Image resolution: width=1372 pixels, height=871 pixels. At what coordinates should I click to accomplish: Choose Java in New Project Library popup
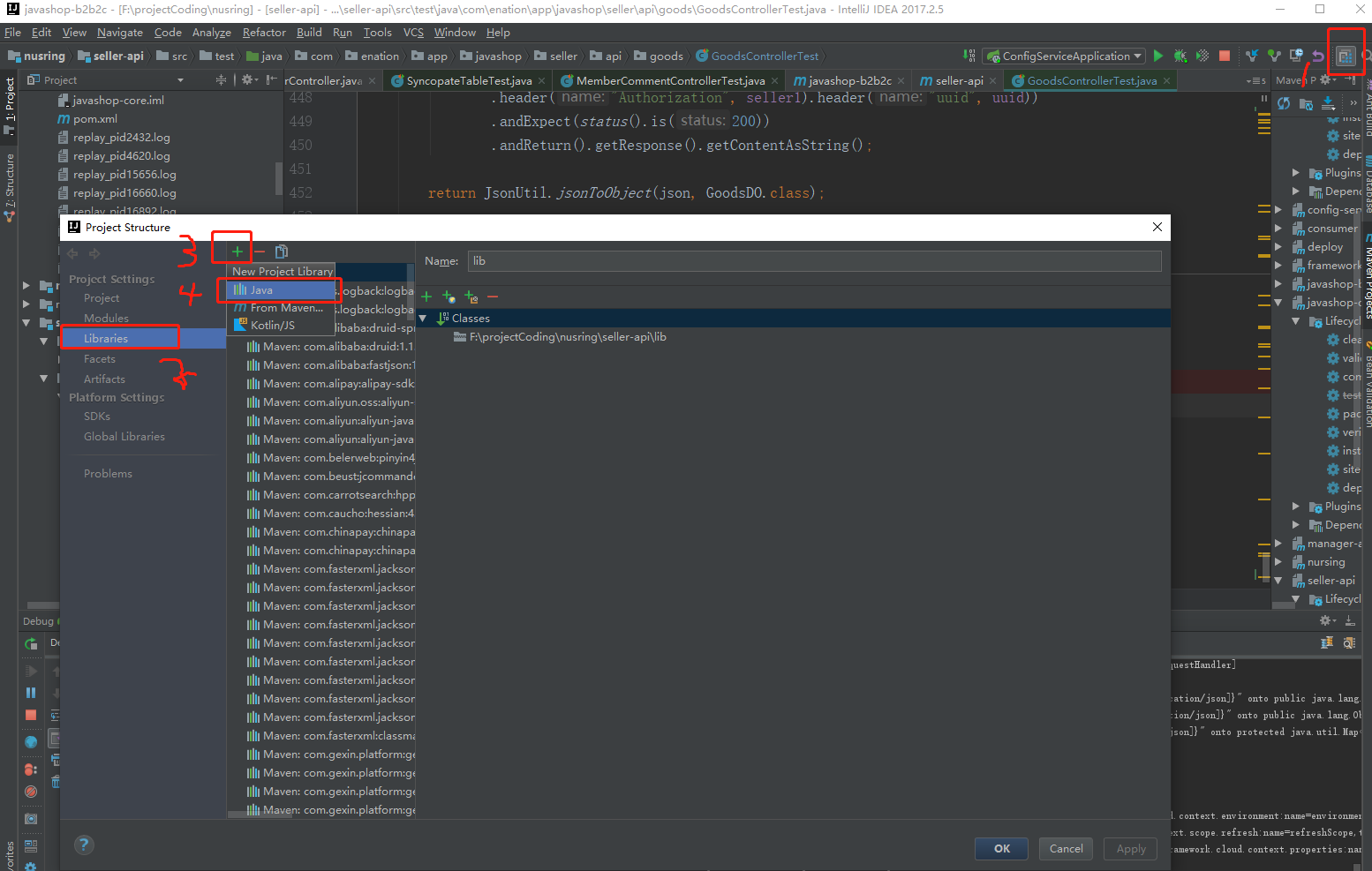pyautogui.click(x=283, y=290)
